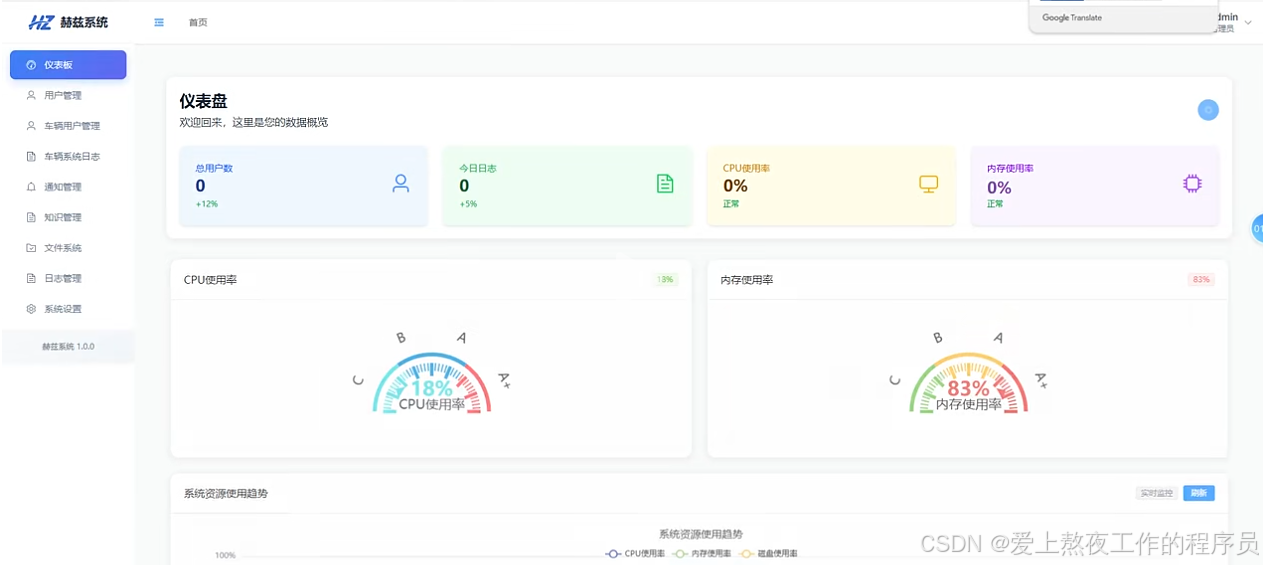Click the red 83% badge

tap(1201, 280)
